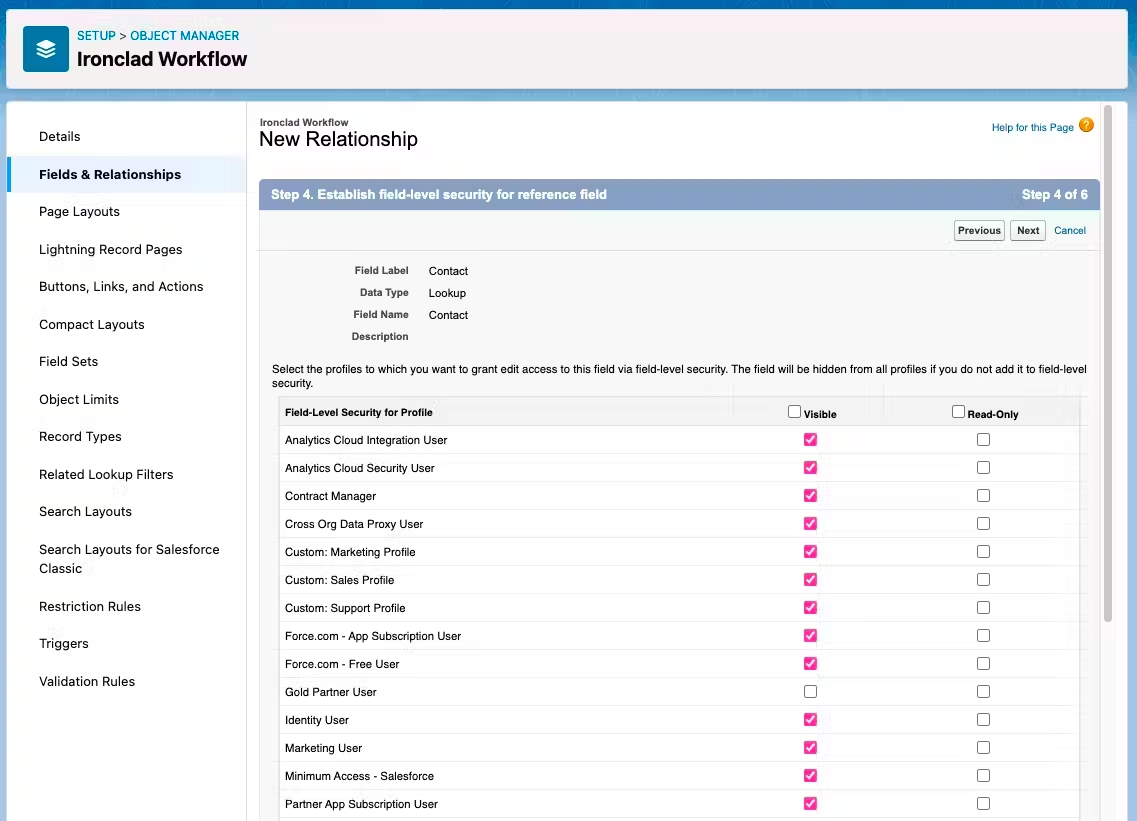Go to Page Layouts section
The height and width of the screenshot is (821, 1137).
click(79, 212)
